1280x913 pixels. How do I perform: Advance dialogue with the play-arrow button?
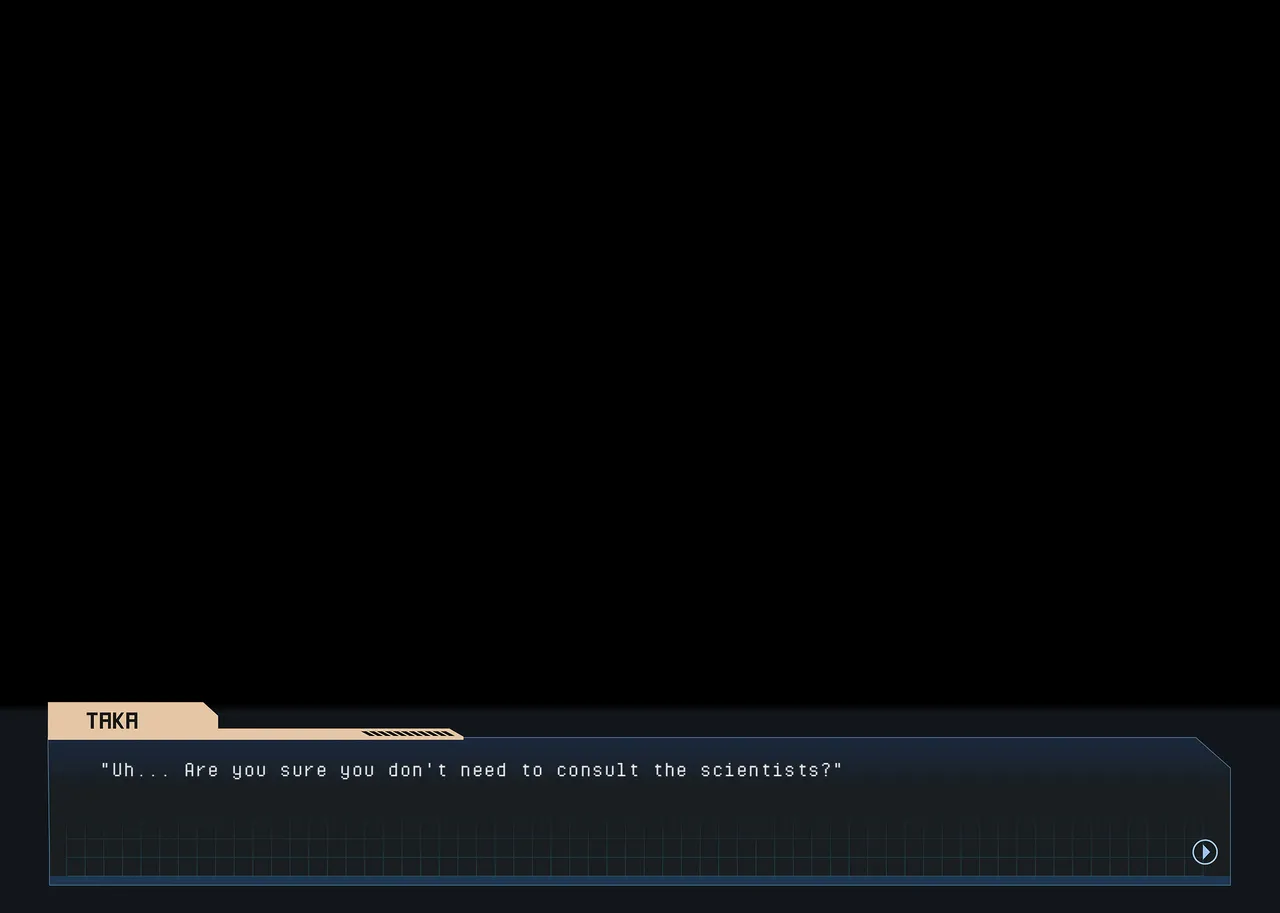point(1205,851)
